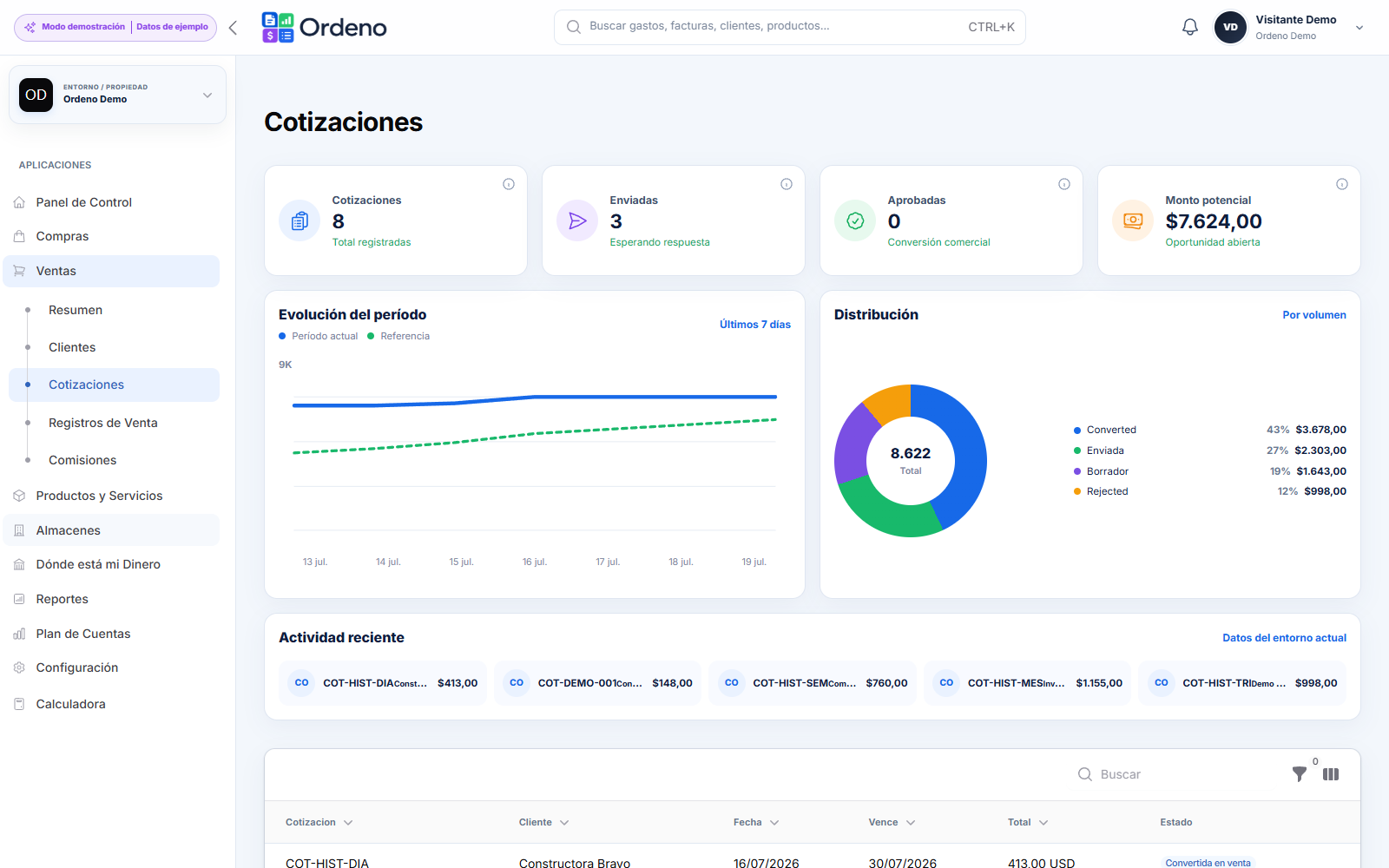Click the Enviadas paper plane icon

pos(577,221)
